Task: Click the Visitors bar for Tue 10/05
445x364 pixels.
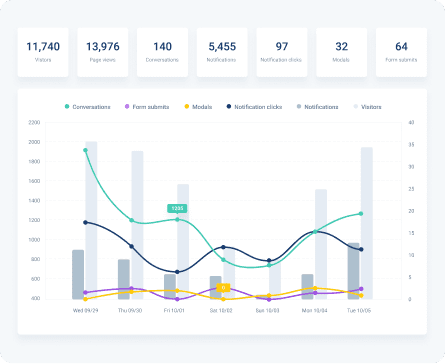Action: [x=367, y=223]
